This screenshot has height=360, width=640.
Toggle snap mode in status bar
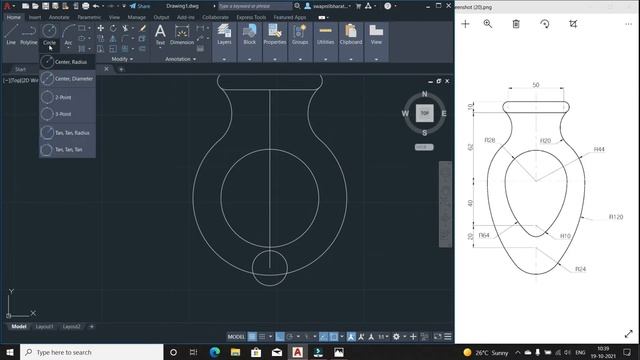262,337
